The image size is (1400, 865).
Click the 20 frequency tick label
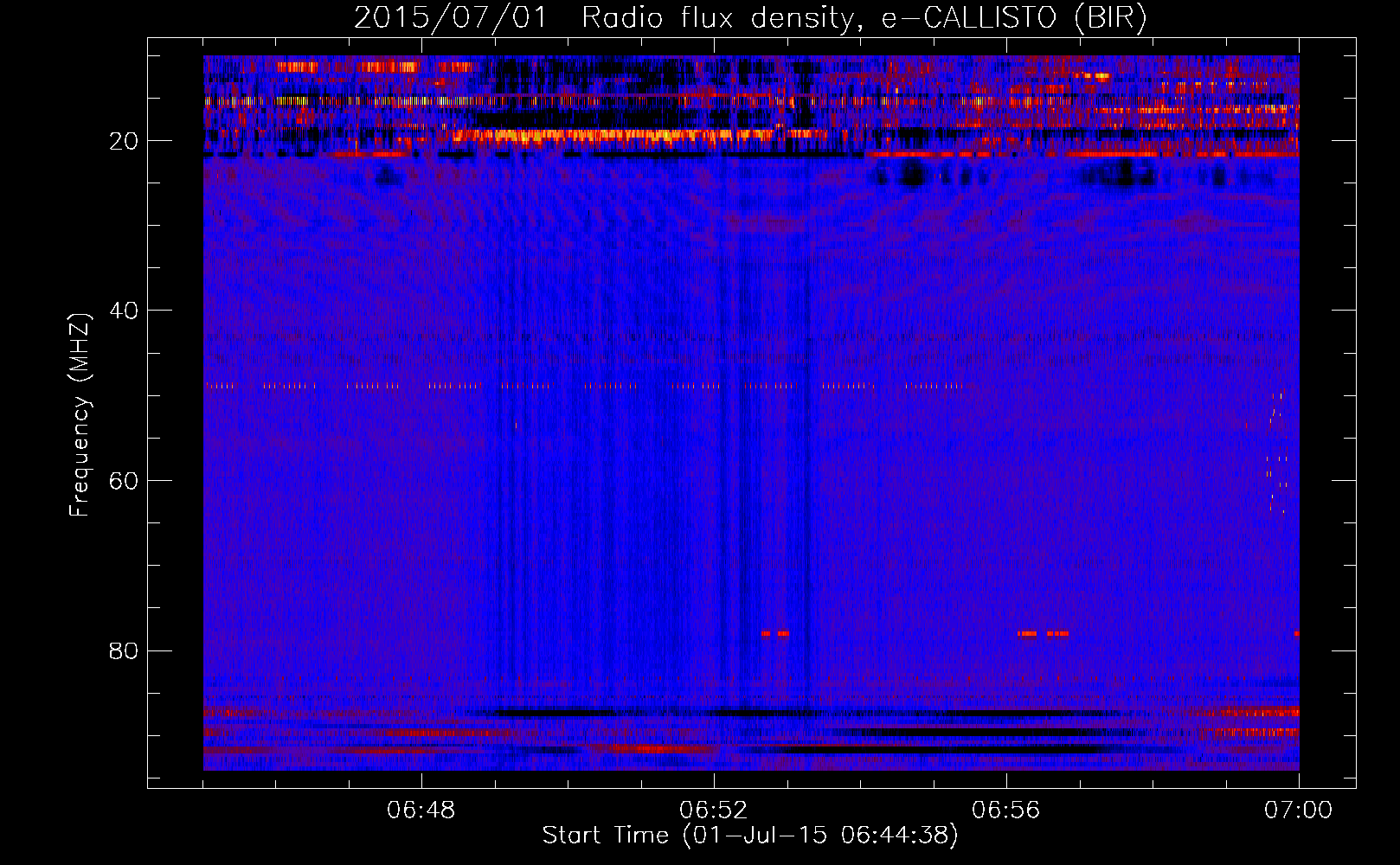[124, 141]
